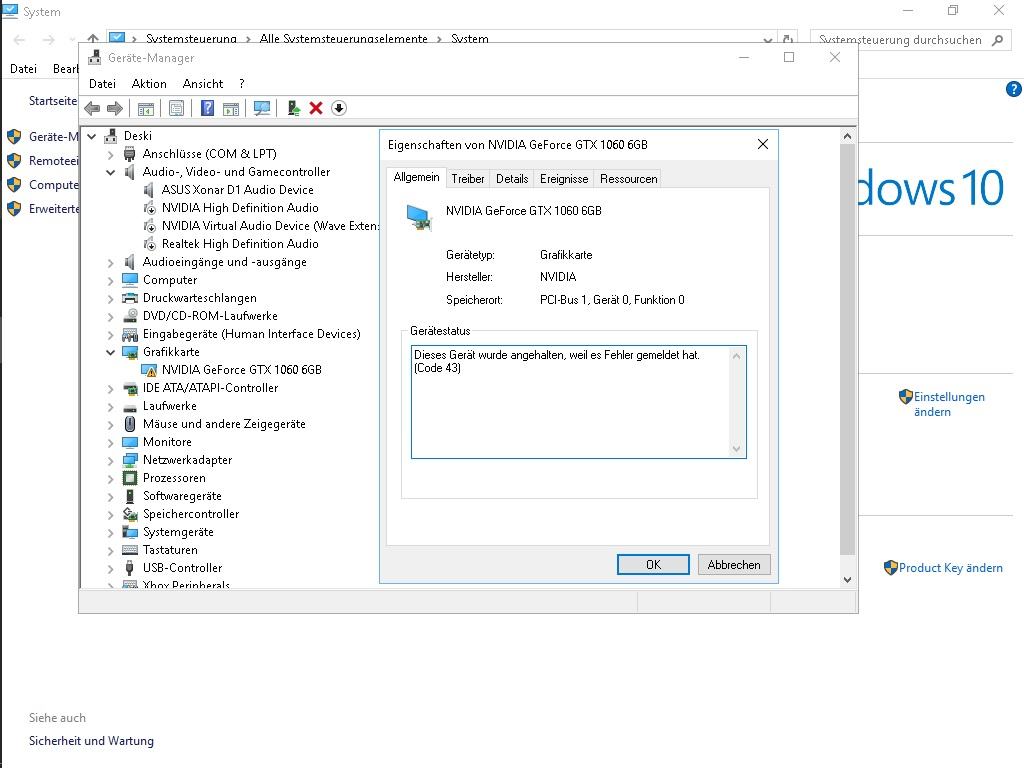Click Startseite link in System sidebar
This screenshot has height=768, width=1024.
53,101
